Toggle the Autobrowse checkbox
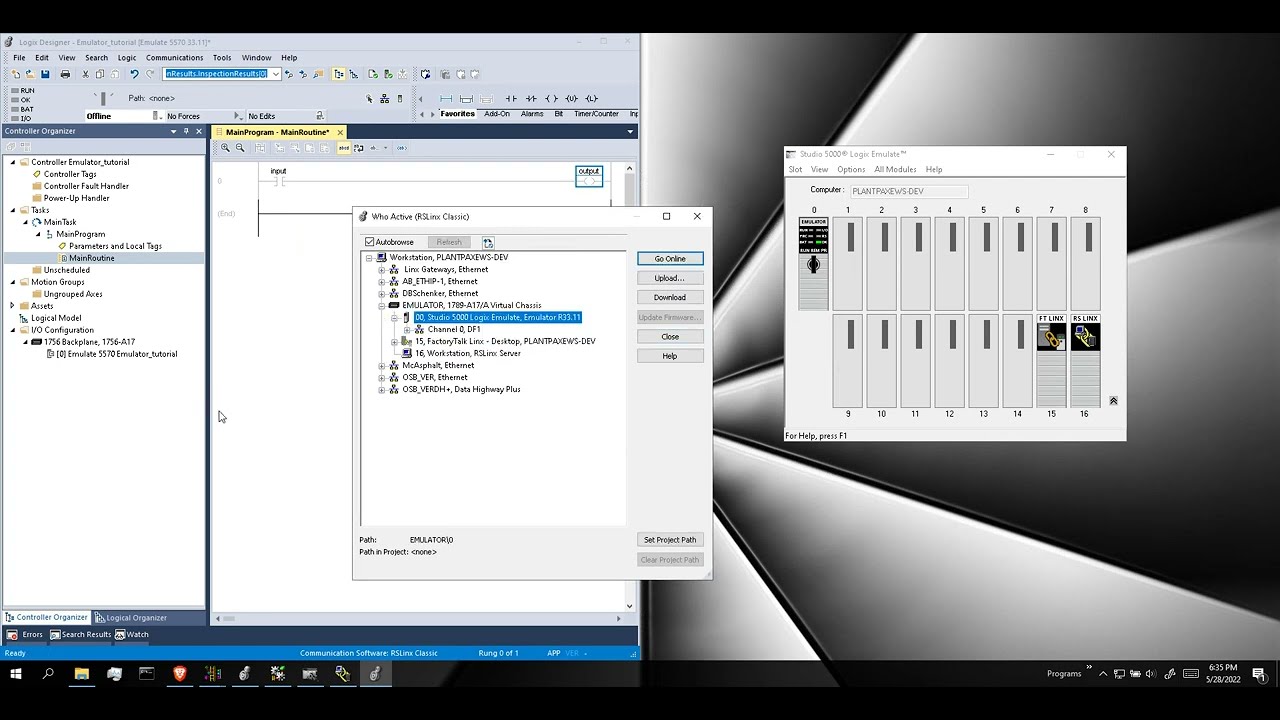The image size is (1280, 720). [370, 242]
